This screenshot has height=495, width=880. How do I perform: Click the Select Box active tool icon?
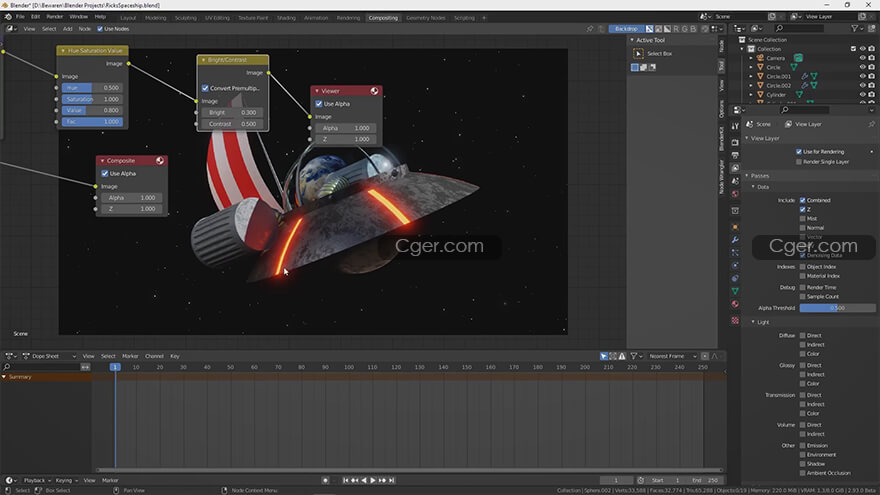(x=638, y=53)
